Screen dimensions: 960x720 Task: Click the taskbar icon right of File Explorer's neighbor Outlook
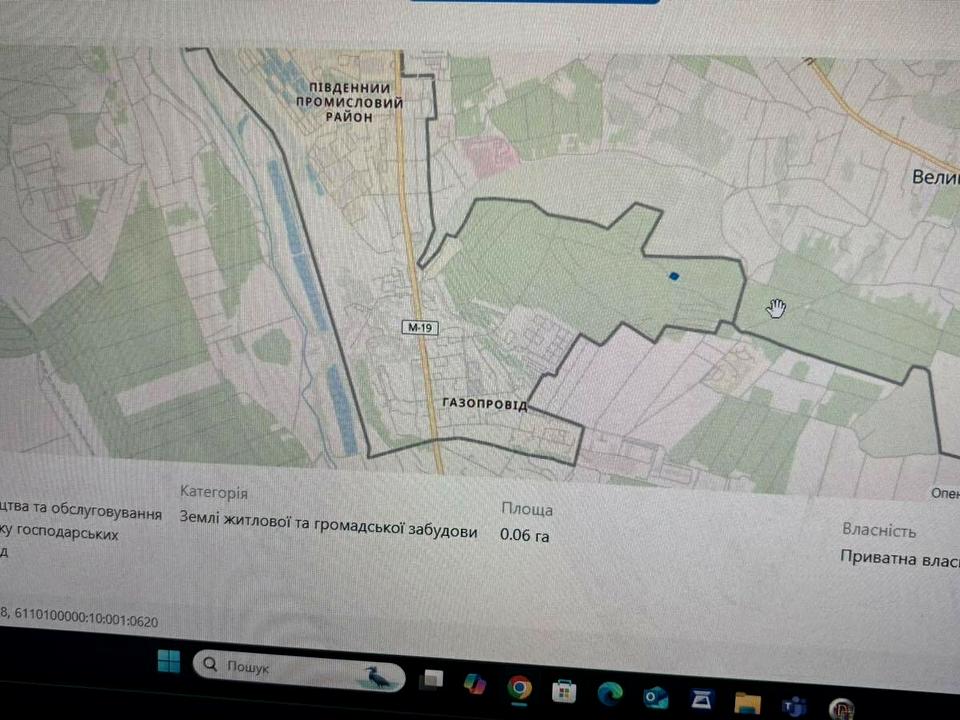701,700
